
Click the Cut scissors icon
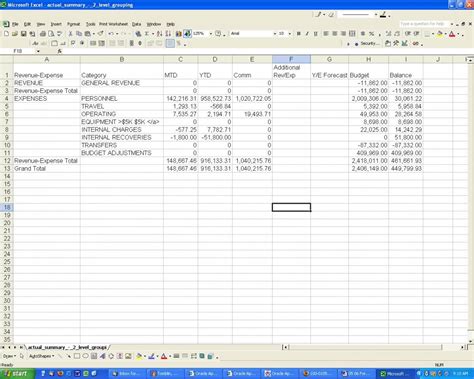(70, 34)
